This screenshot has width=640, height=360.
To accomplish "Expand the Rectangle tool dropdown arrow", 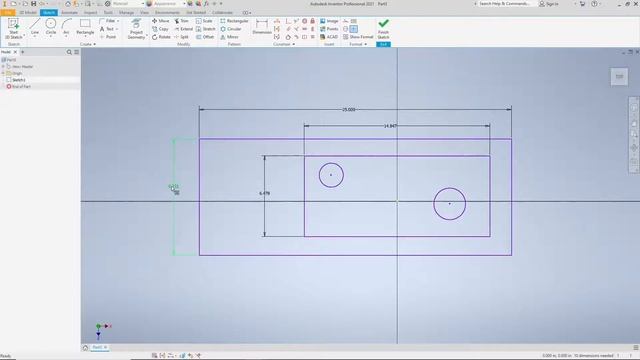I will (85, 37).
